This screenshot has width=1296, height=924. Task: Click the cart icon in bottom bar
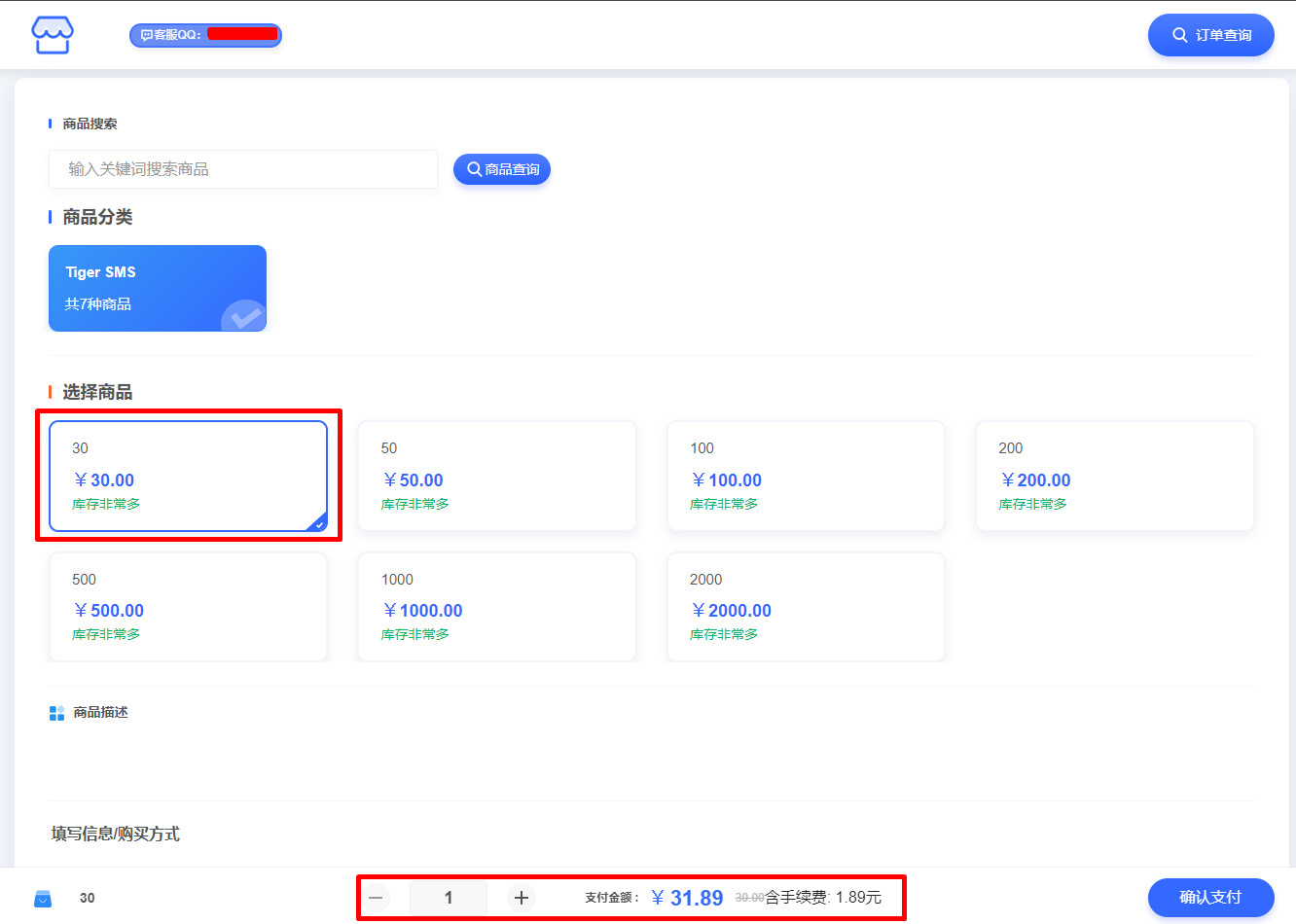43,898
